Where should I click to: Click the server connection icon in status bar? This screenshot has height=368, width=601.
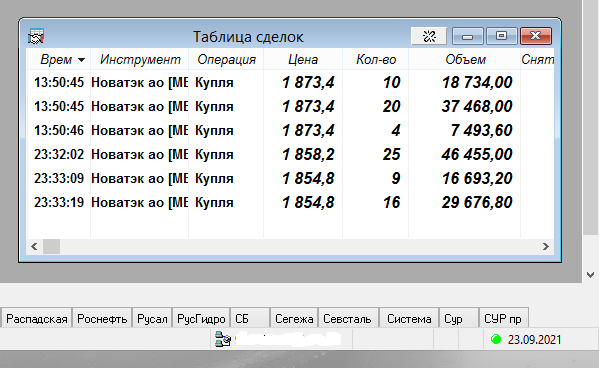pyautogui.click(x=223, y=339)
